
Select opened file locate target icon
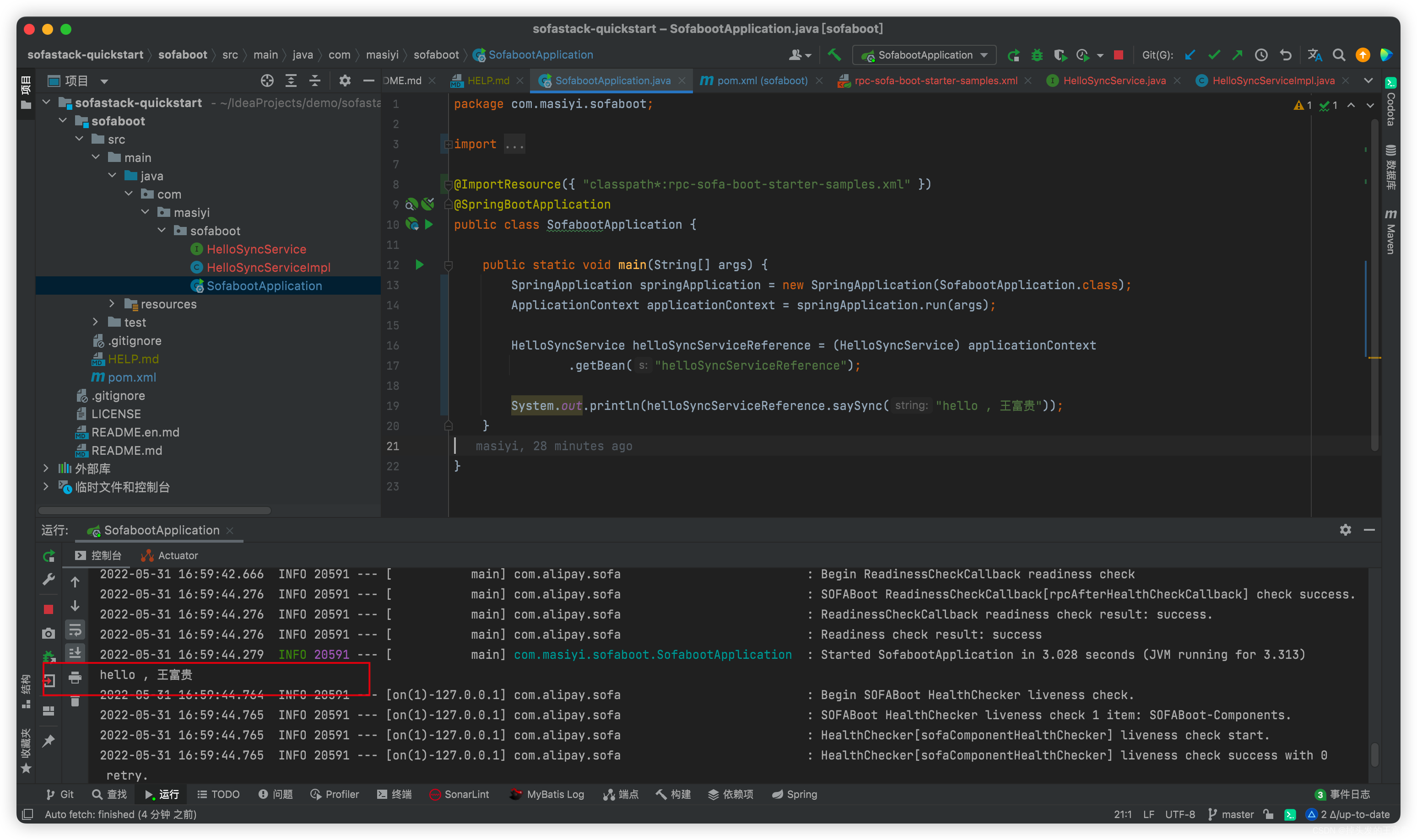(x=267, y=81)
